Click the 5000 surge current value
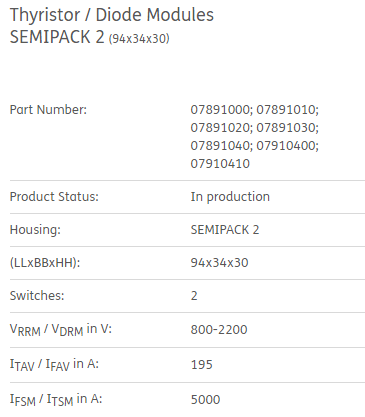The image size is (365, 417). tap(206, 400)
